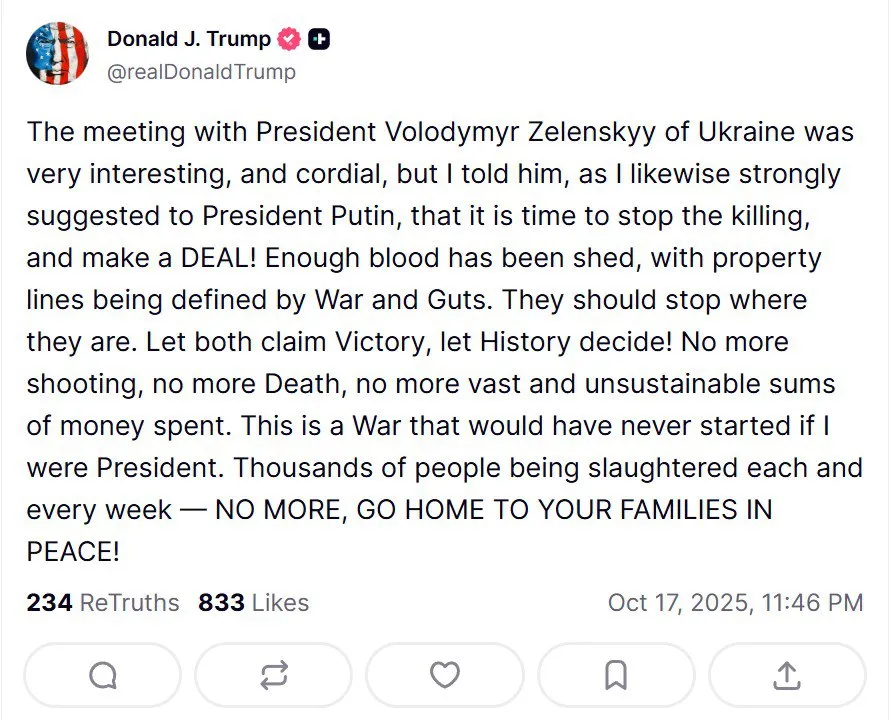Open the profile picture avatar
The width and height of the screenshot is (891, 720).
tap(58, 53)
